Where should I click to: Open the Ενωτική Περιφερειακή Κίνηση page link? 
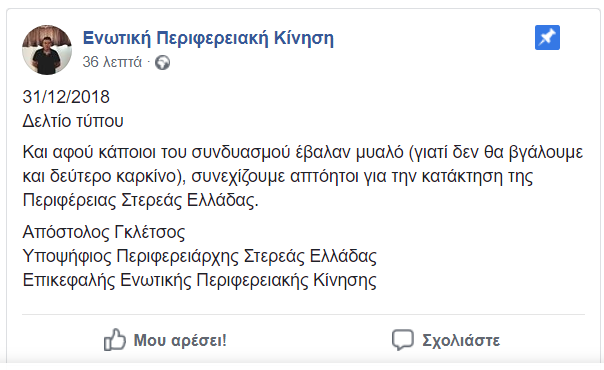pyautogui.click(x=208, y=38)
